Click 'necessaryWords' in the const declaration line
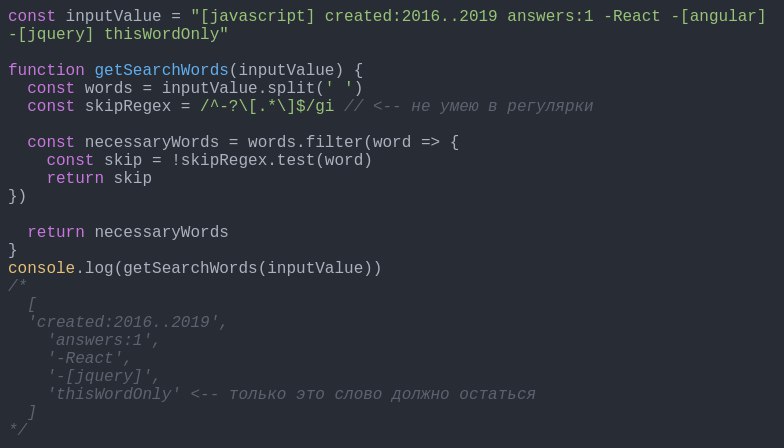This screenshot has width=784, height=448. (152, 142)
